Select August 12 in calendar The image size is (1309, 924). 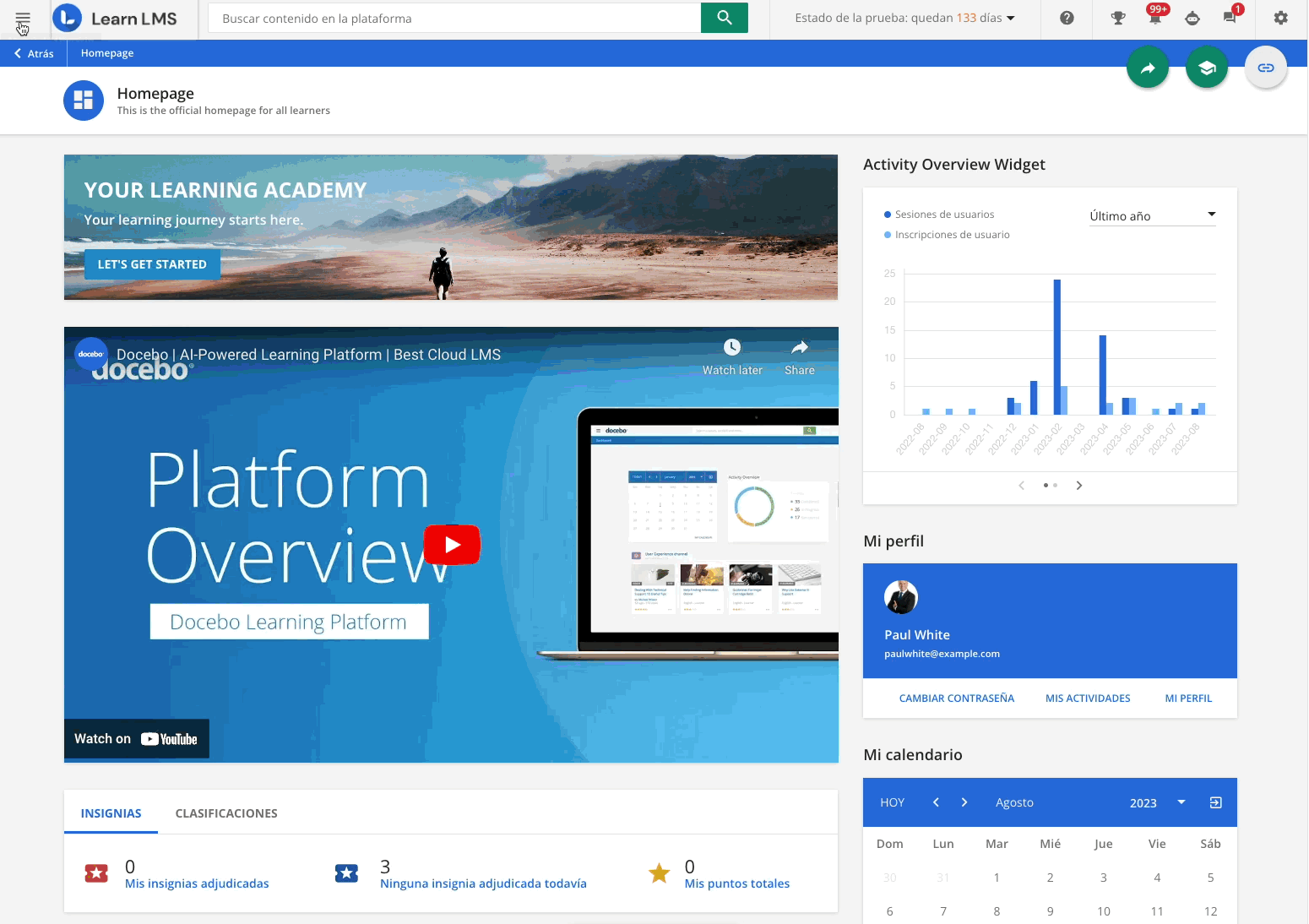tap(1210, 911)
